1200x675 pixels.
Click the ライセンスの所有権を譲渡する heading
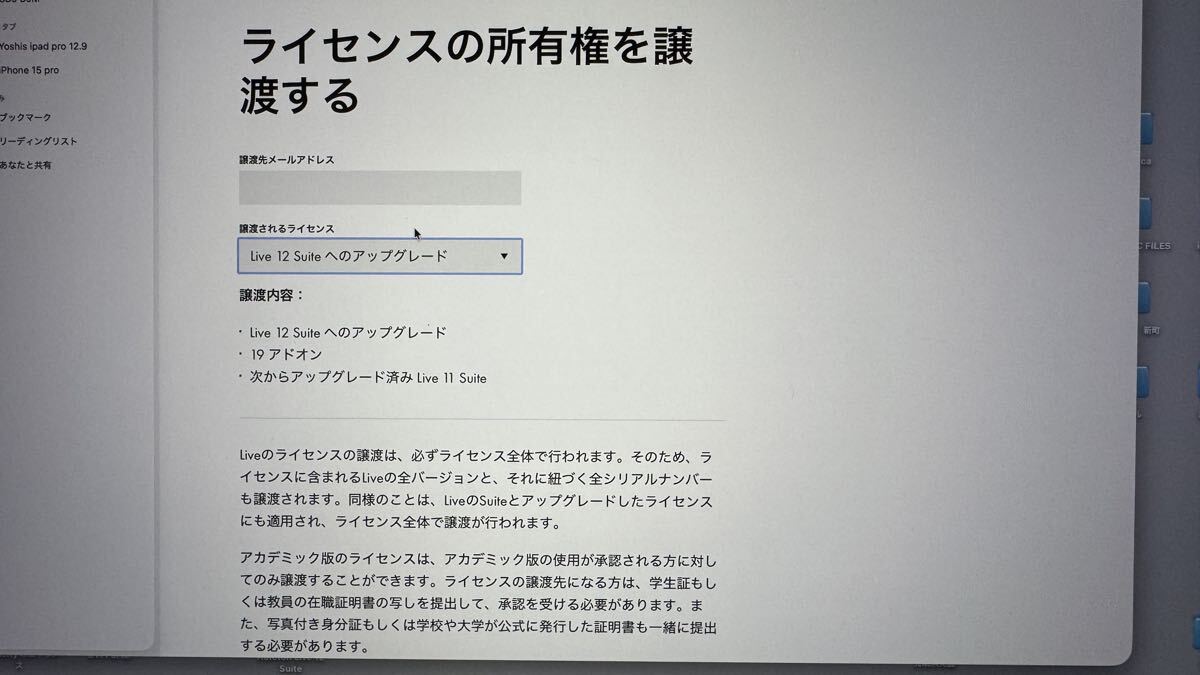467,71
